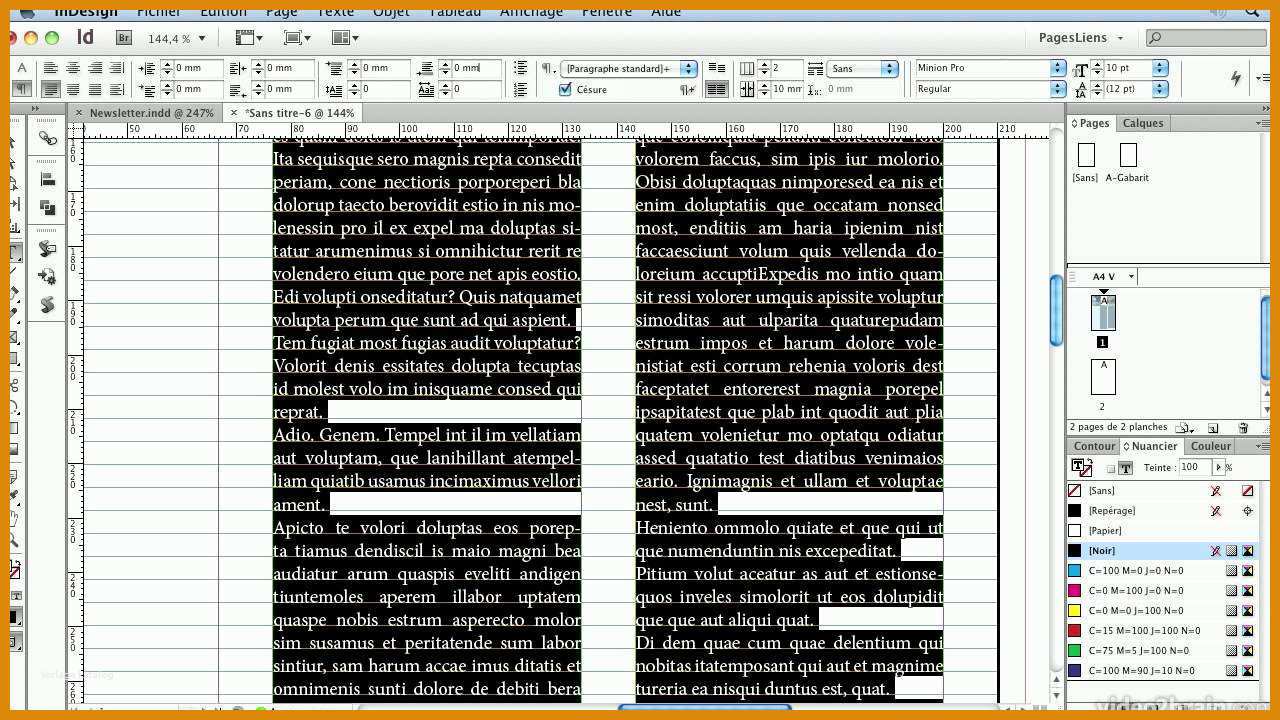
Task: Open the Fichier menu
Action: click(159, 11)
